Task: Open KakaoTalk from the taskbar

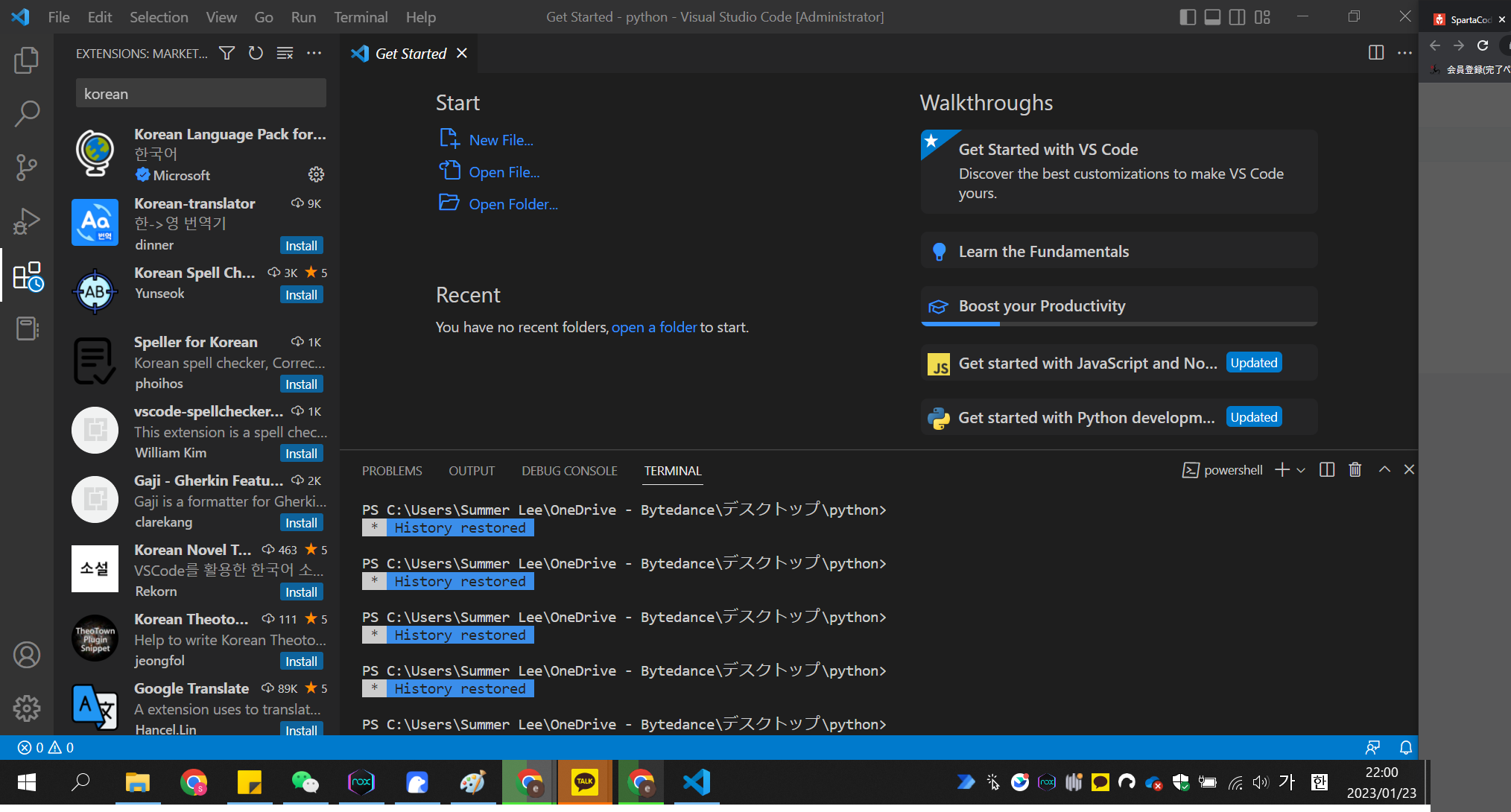Action: 585,782
